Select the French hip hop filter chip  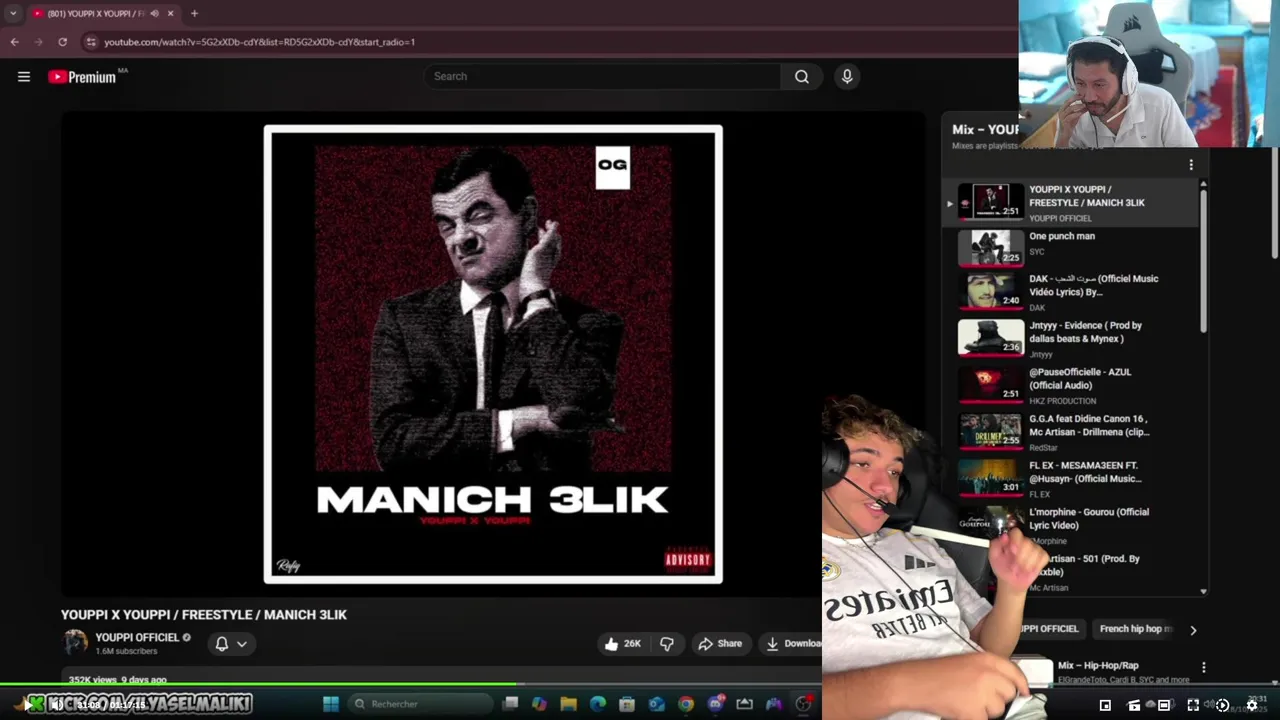click(x=1135, y=629)
